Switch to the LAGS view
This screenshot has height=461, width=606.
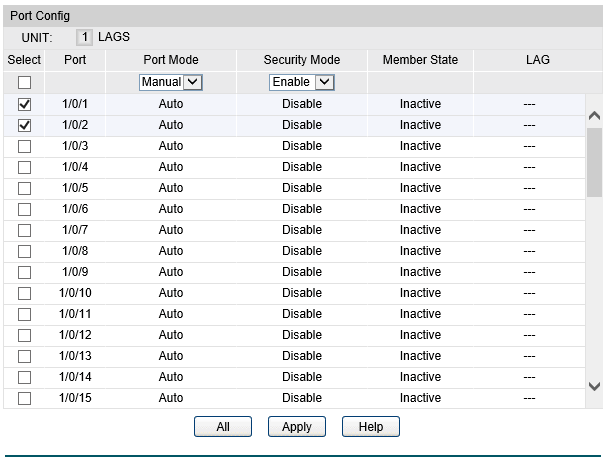pos(114,37)
